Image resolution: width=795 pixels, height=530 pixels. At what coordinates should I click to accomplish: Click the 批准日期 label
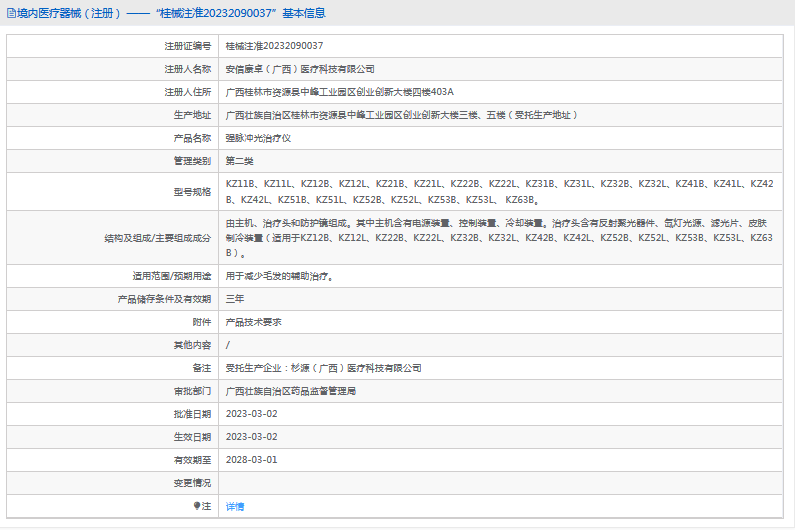point(192,414)
